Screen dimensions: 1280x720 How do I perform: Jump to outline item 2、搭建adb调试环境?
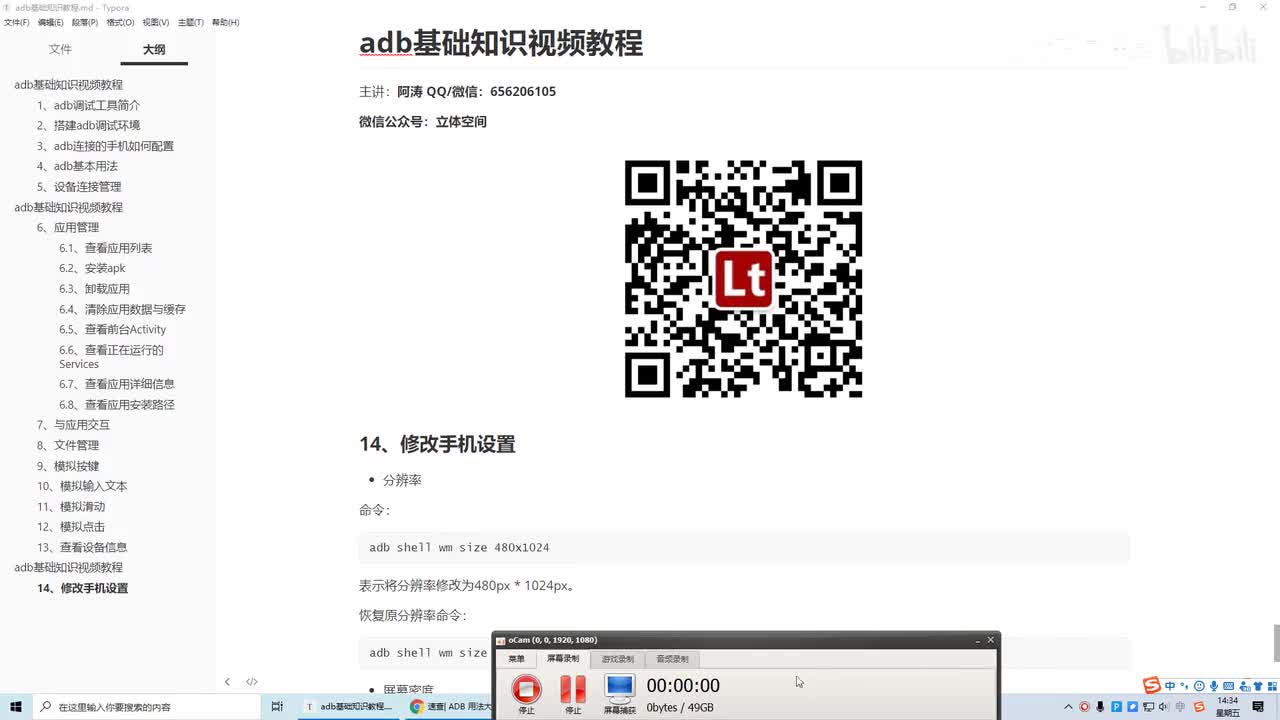pos(88,125)
